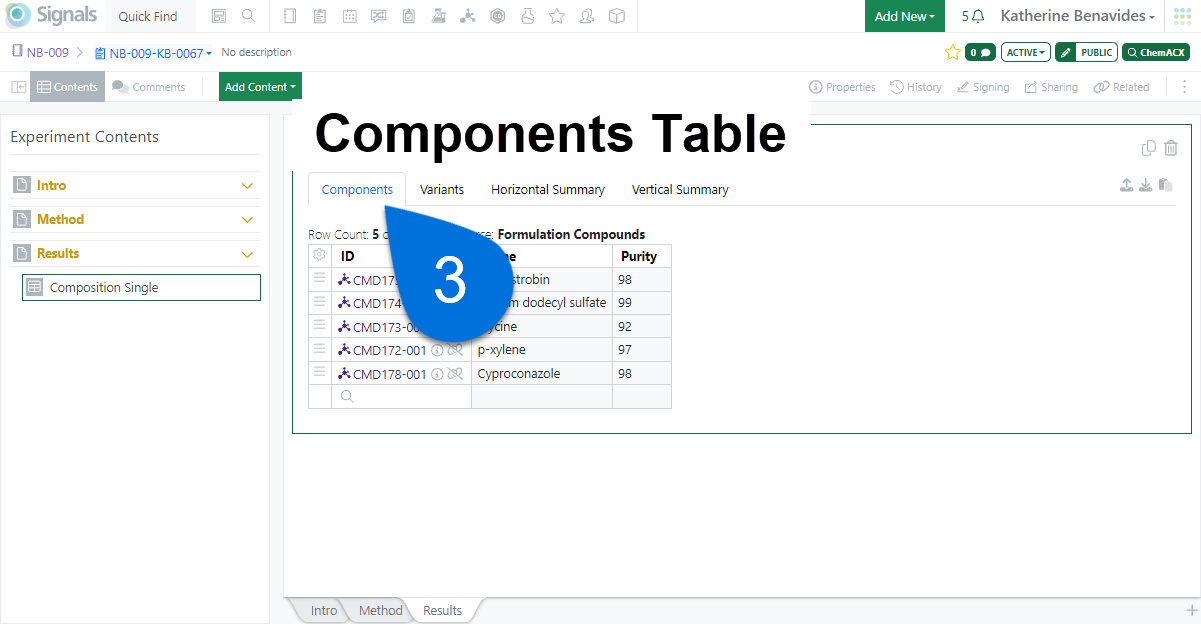The image size is (1201, 624).
Task: Open the app launcher grid icon
Action: (1183, 16)
